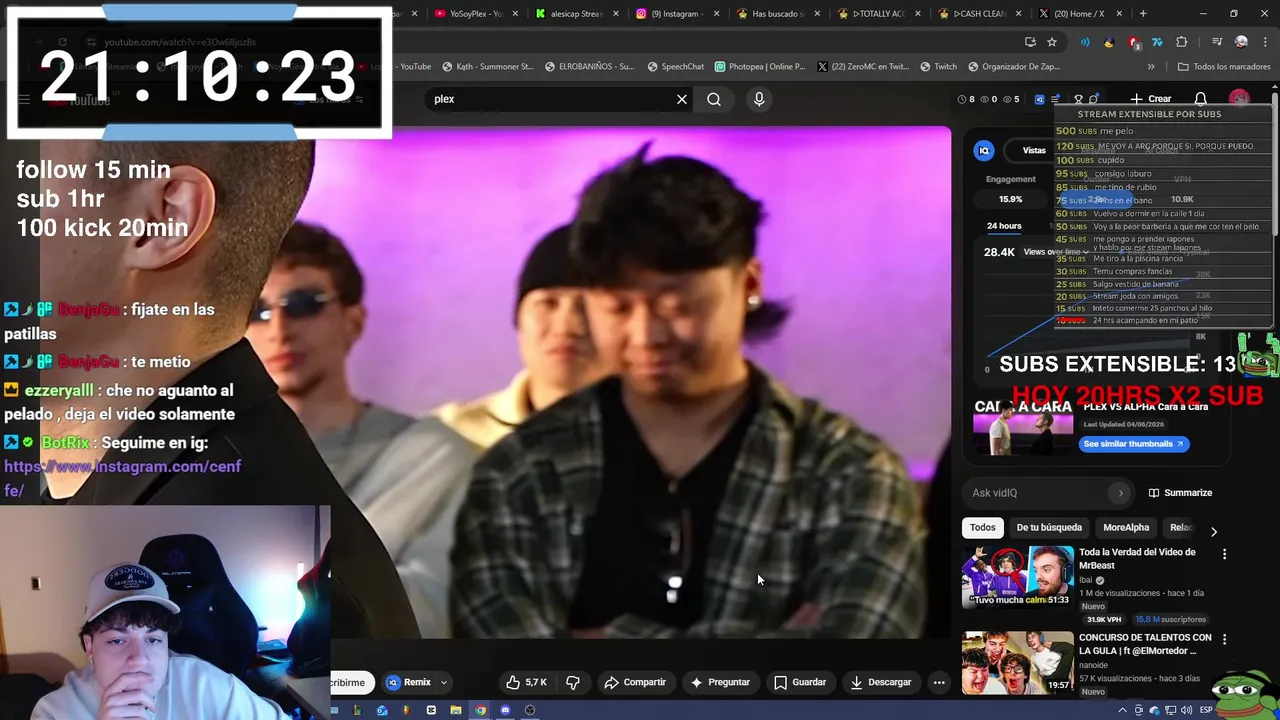The width and height of the screenshot is (1280, 720).
Task: Open Toda la Verdad del Video de MrBeast thumbnail
Action: pos(1018,577)
